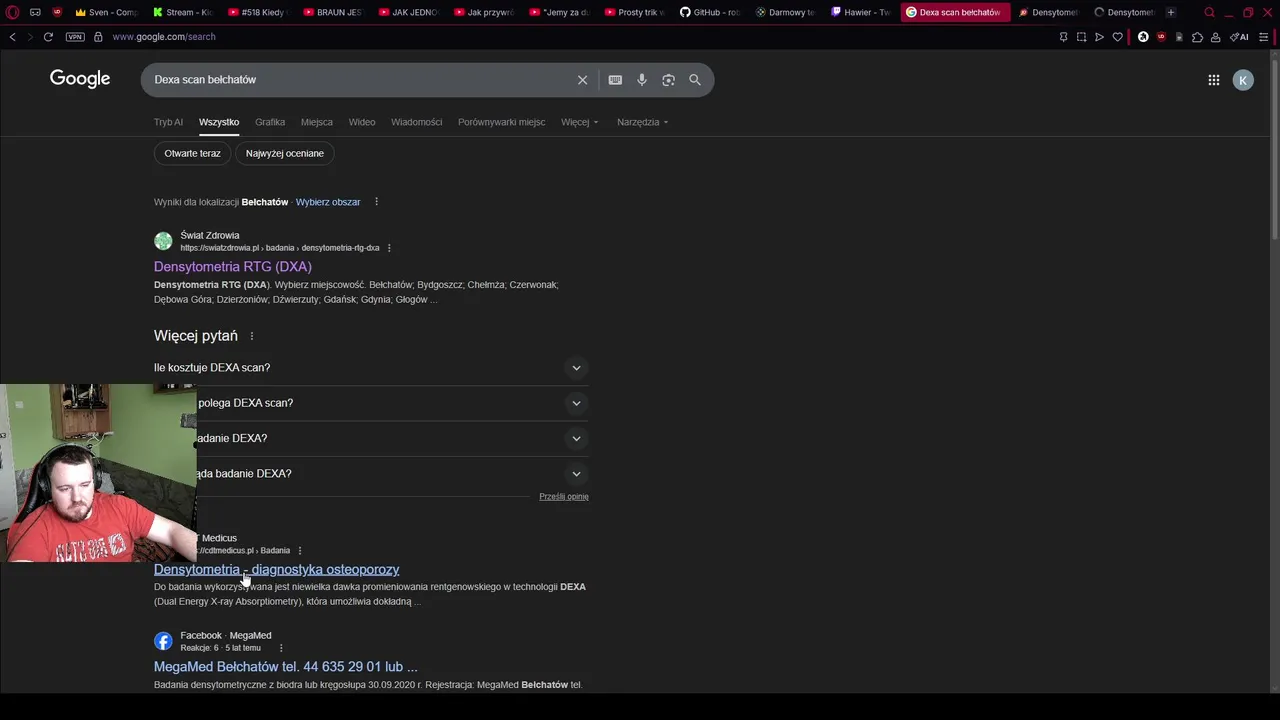This screenshot has width=1280, height=720.
Task: Take a snapshot with capture icon
Action: 1081,37
